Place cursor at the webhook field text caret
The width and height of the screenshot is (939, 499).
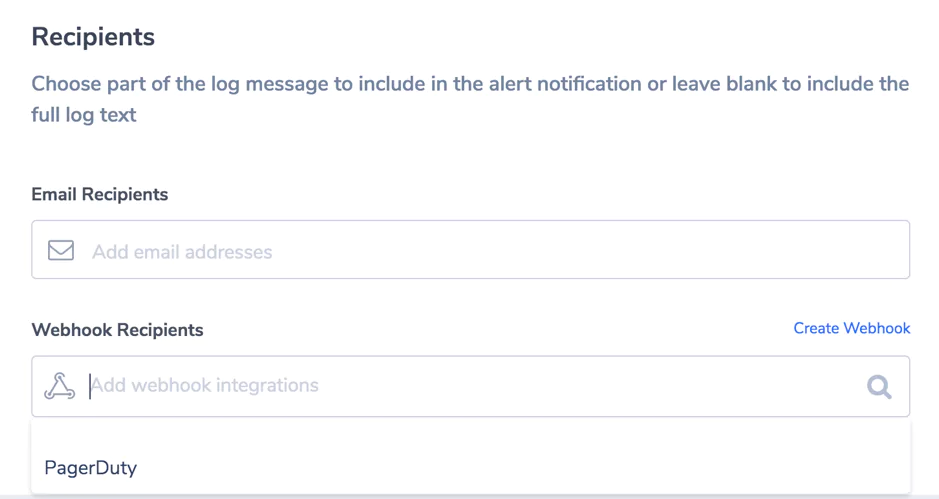click(90, 386)
